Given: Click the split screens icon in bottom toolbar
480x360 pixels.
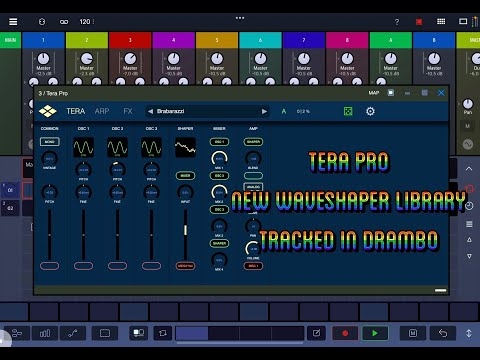Looking at the screenshot, I should tap(139, 333).
